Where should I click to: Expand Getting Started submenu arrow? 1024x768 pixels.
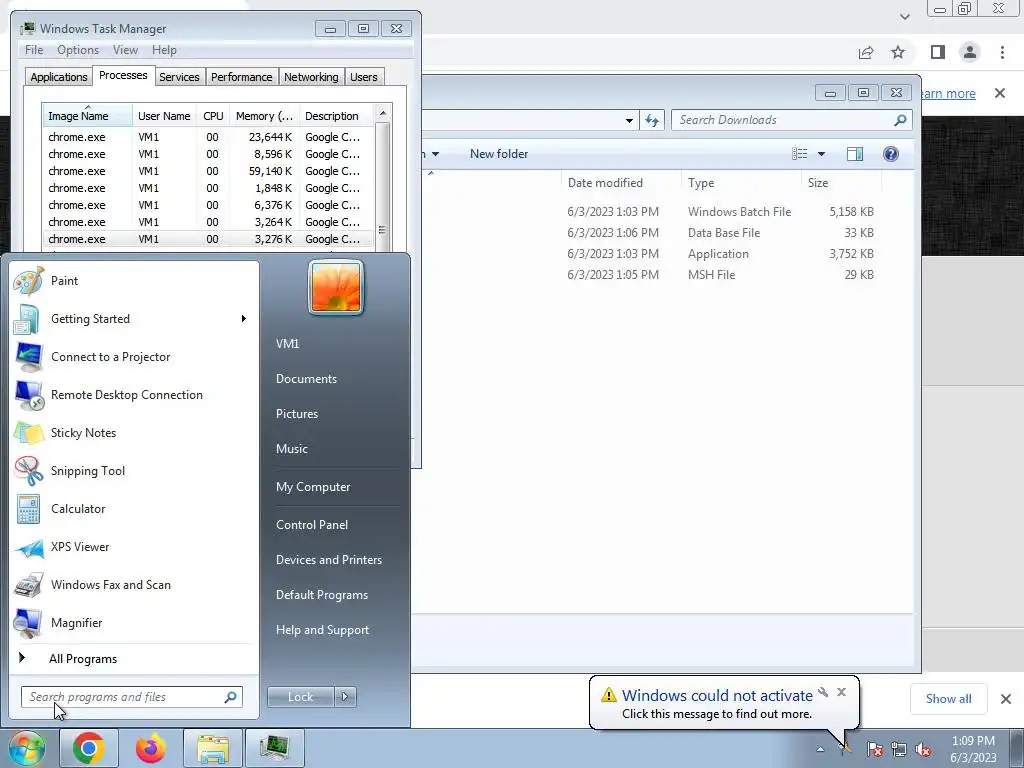click(244, 319)
